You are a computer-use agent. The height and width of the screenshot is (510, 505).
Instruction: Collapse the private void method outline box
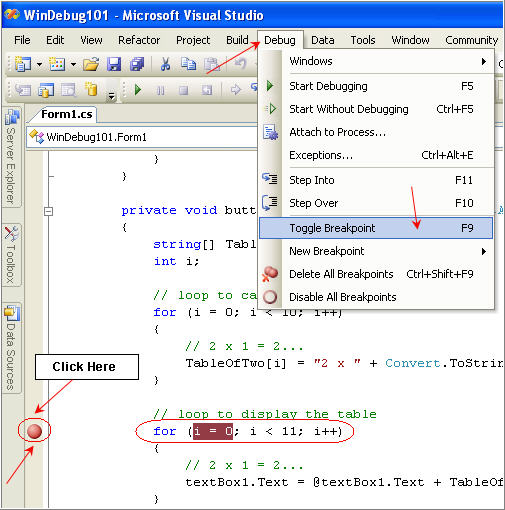tap(48, 211)
